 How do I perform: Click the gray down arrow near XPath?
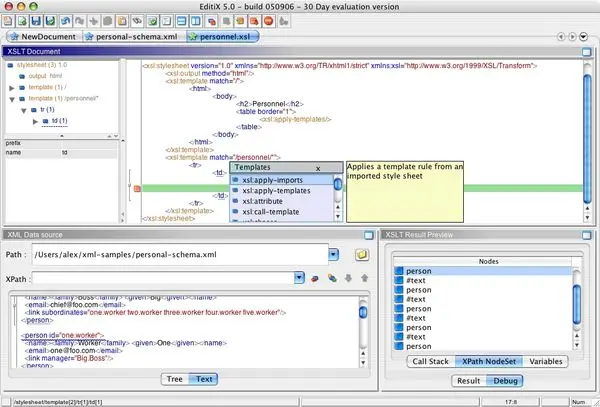tap(348, 278)
